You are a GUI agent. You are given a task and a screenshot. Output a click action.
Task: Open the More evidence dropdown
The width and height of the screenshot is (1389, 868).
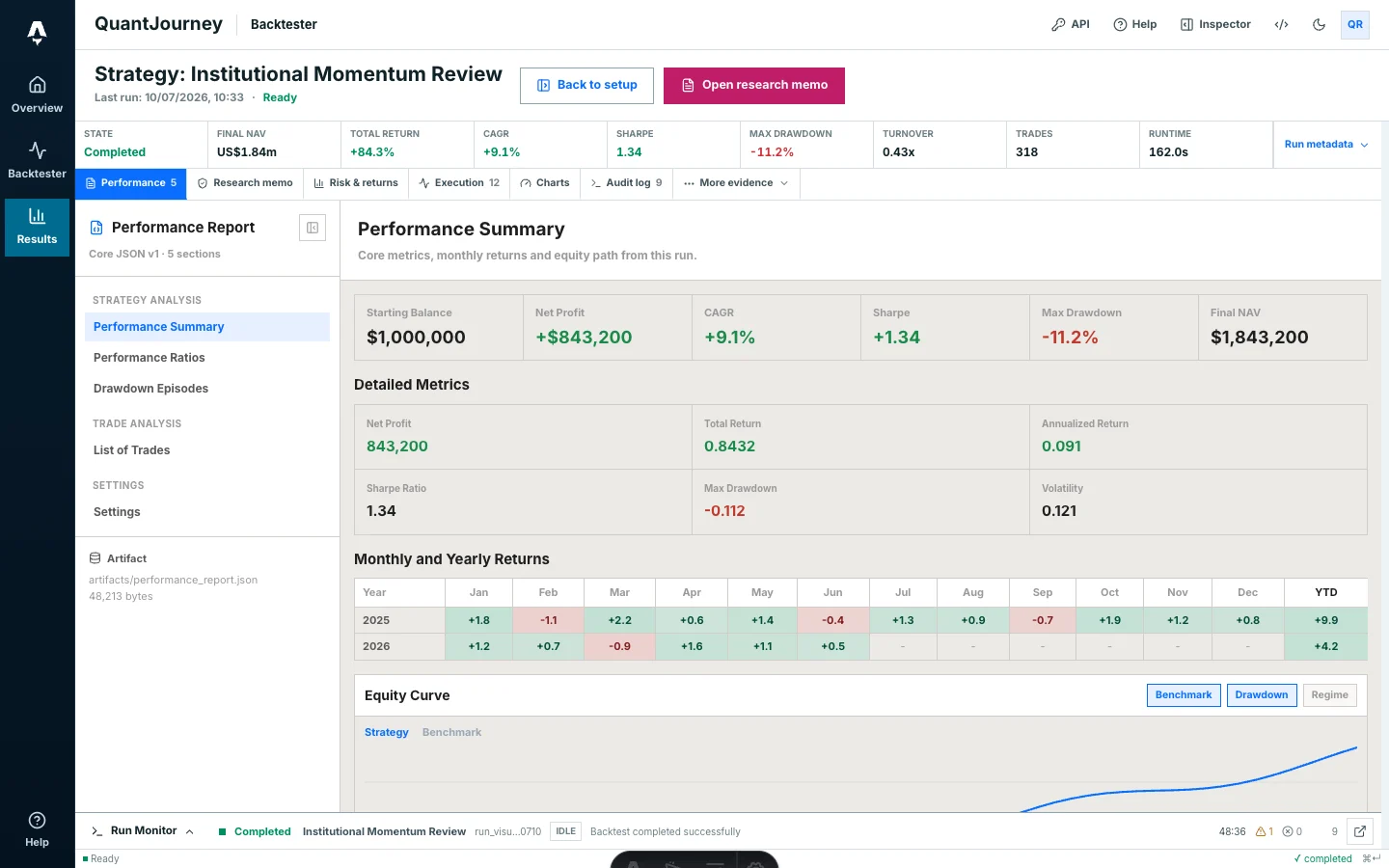(736, 183)
